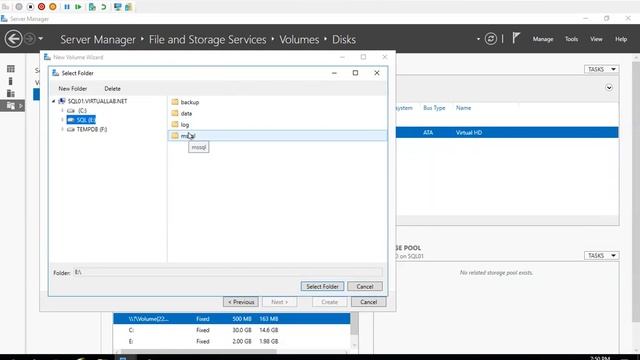Open File and Storage Services sidebar icon
The image size is (640, 360).
coord(11,106)
